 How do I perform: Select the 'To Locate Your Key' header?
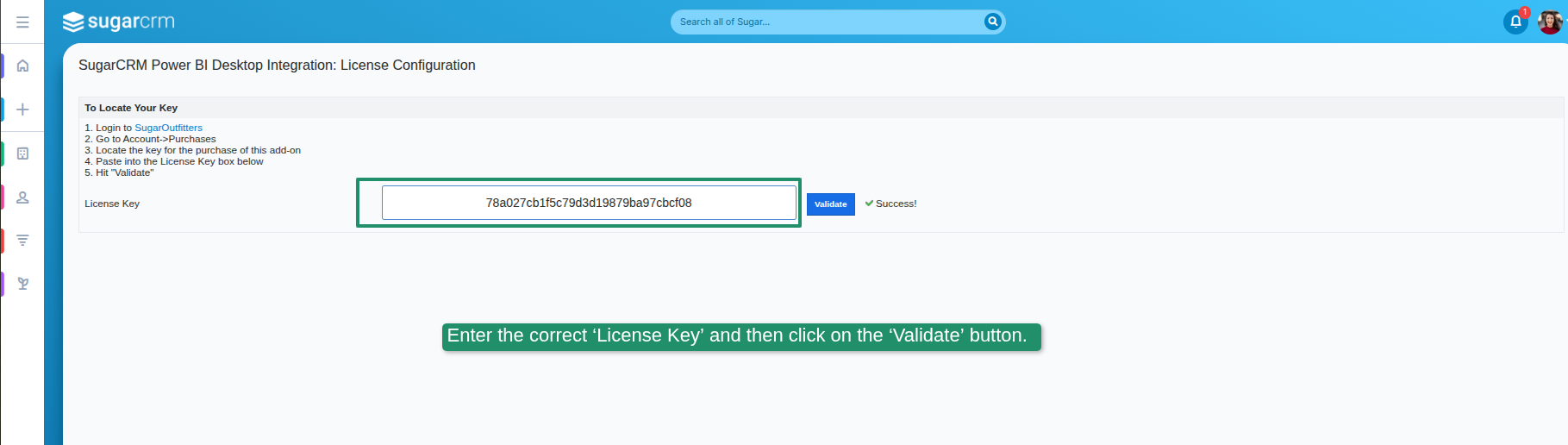[x=131, y=108]
